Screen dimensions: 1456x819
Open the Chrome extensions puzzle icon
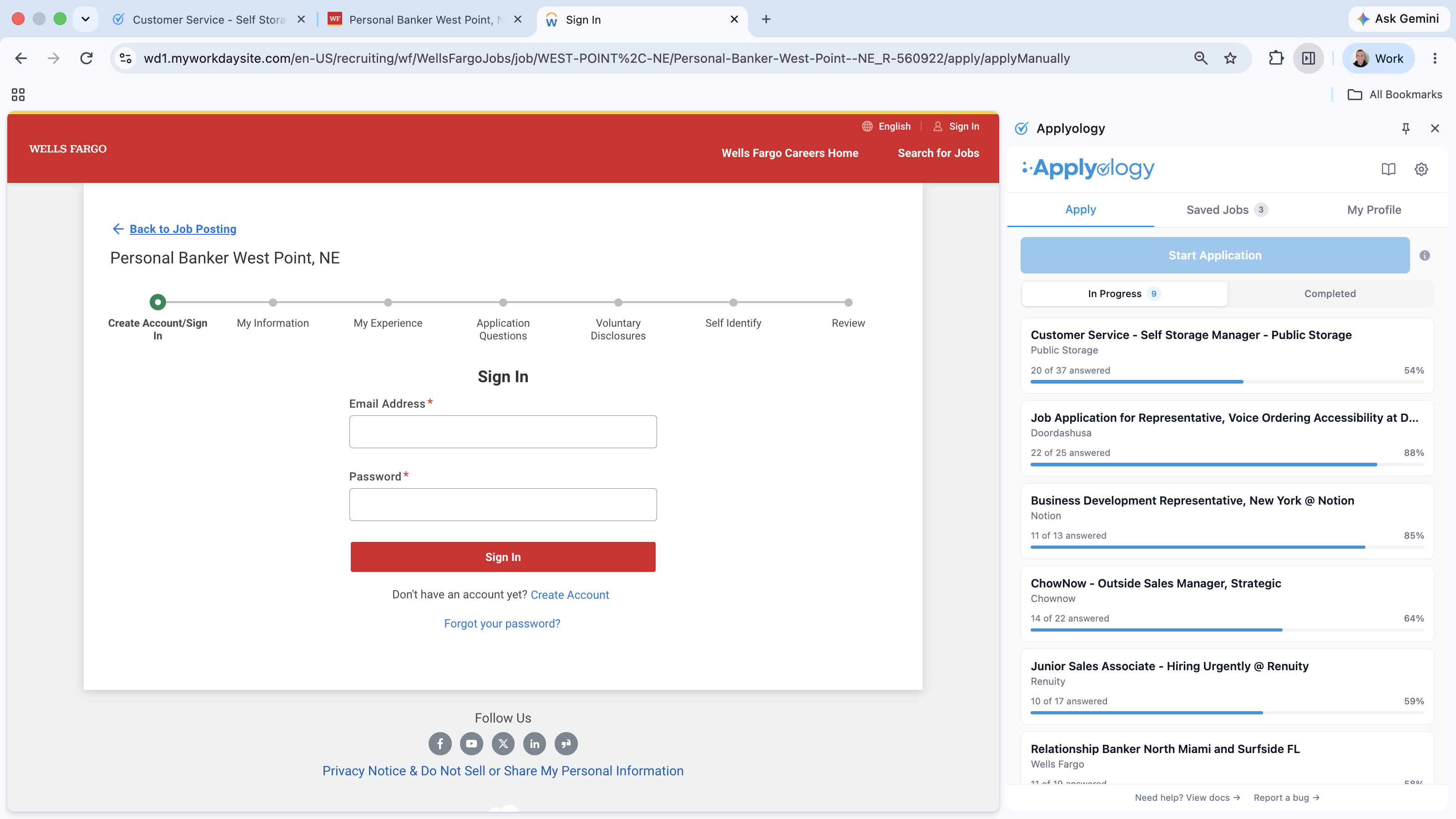click(1276, 58)
